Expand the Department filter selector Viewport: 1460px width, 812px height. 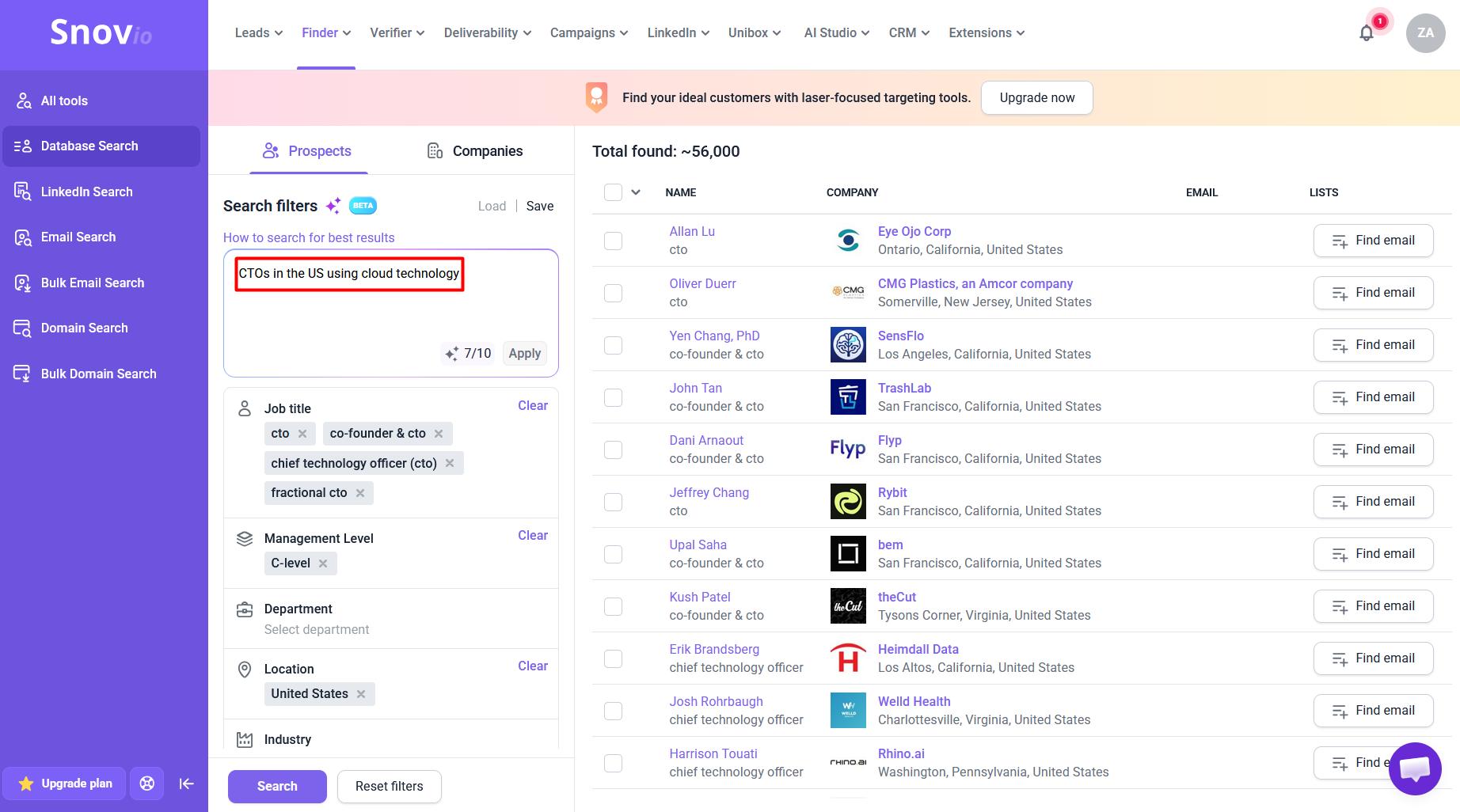(x=391, y=619)
